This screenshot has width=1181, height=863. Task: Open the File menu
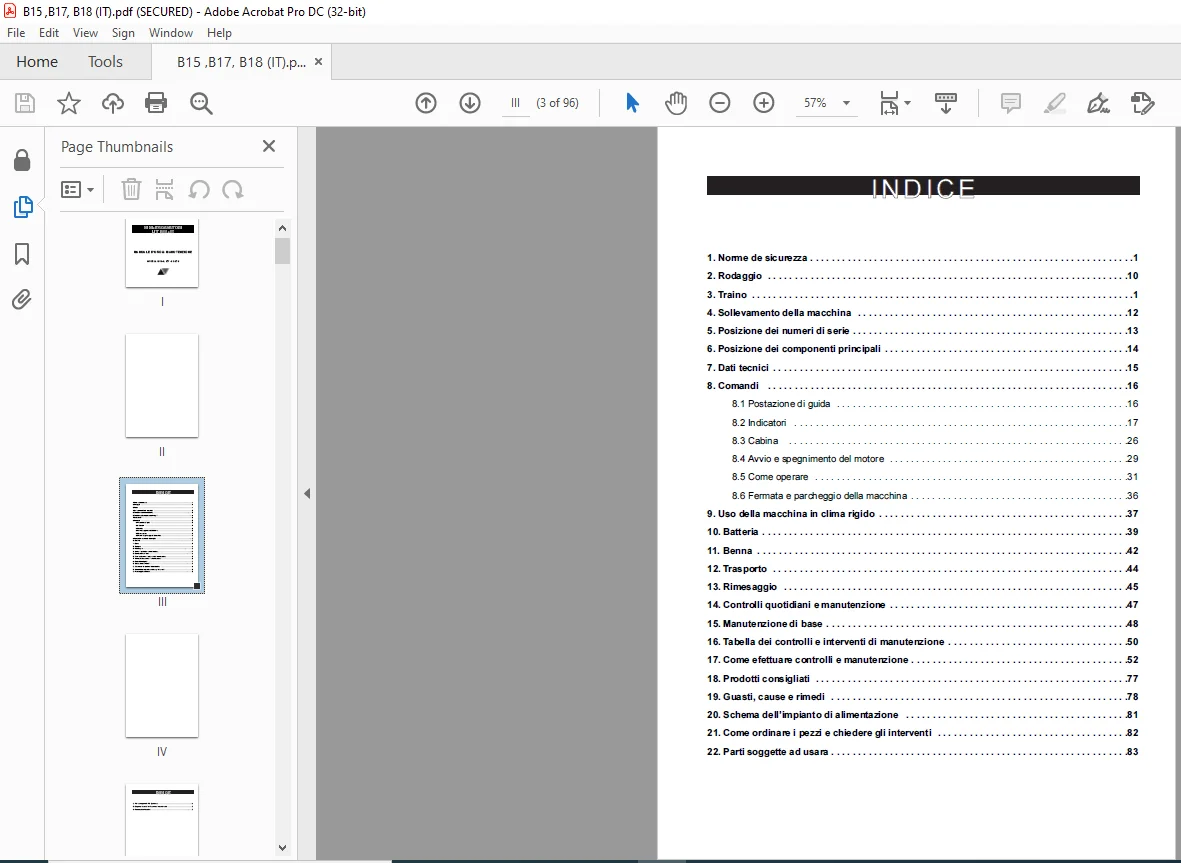point(16,33)
